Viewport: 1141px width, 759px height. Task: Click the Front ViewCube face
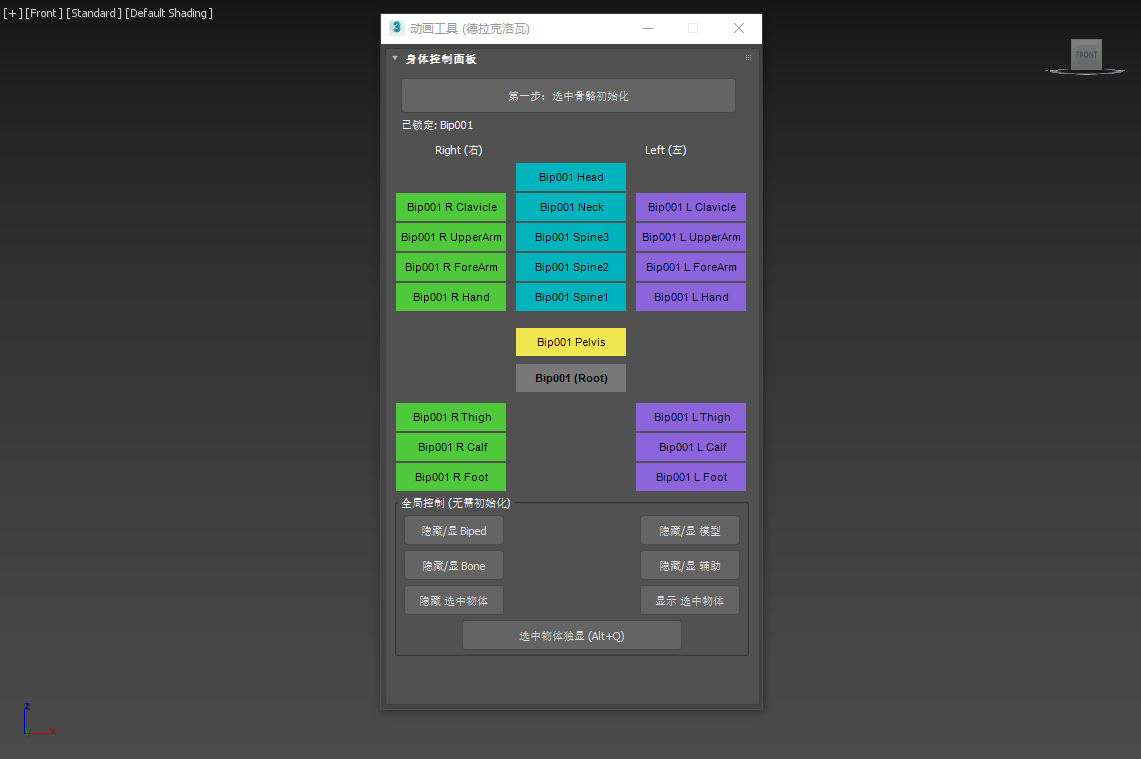coord(1086,54)
